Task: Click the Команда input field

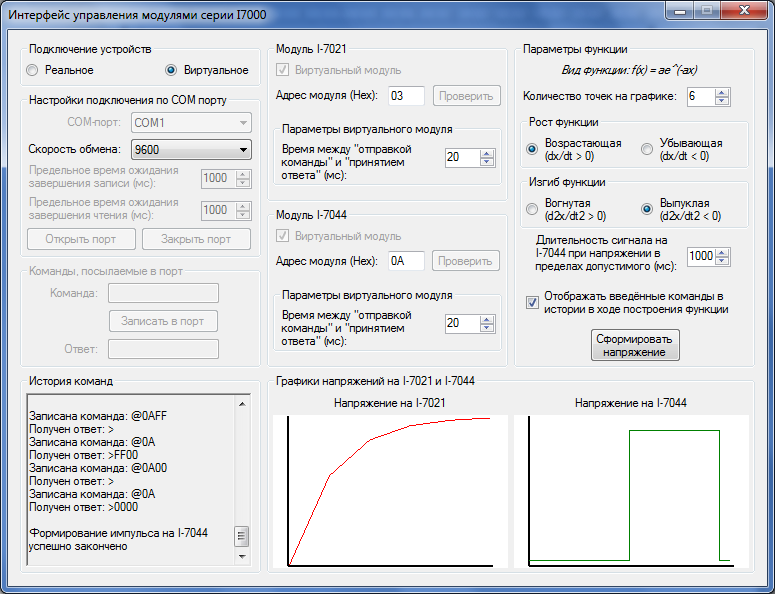Action: point(164,293)
